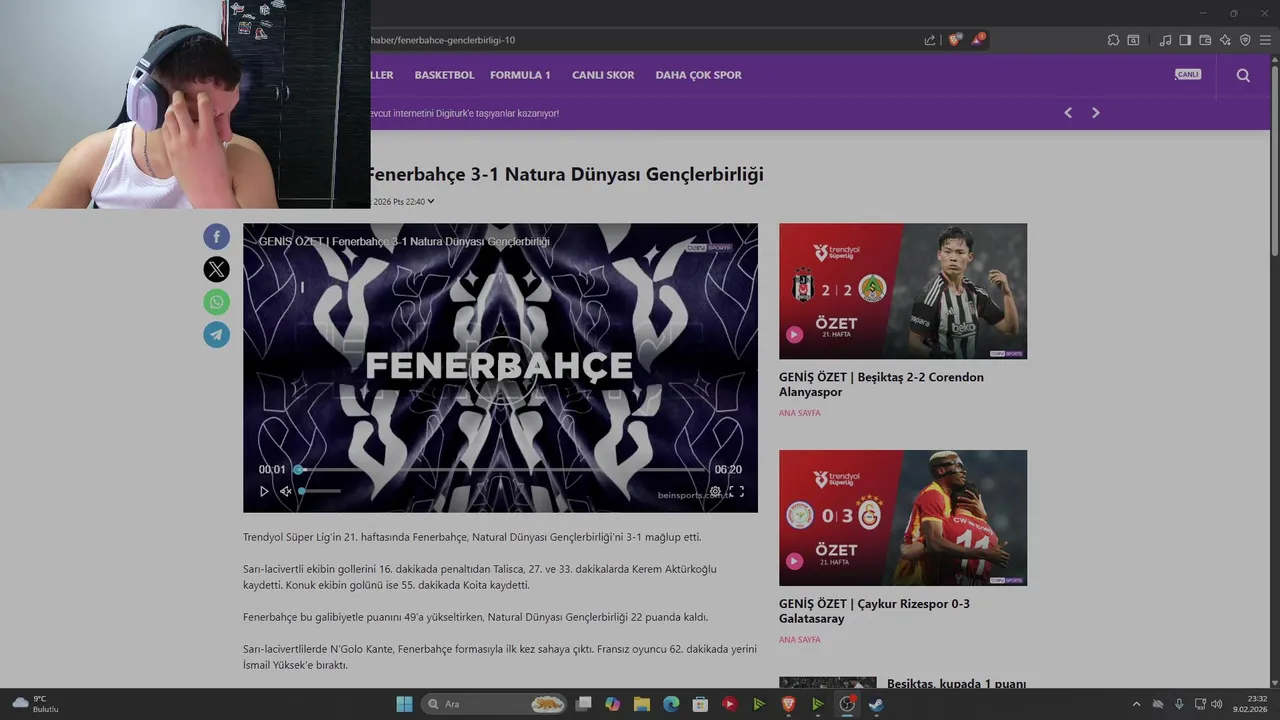Screen dimensions: 1280x720
Task: Open Rizespor vs Galatasaray video thumbnail
Action: [903, 518]
